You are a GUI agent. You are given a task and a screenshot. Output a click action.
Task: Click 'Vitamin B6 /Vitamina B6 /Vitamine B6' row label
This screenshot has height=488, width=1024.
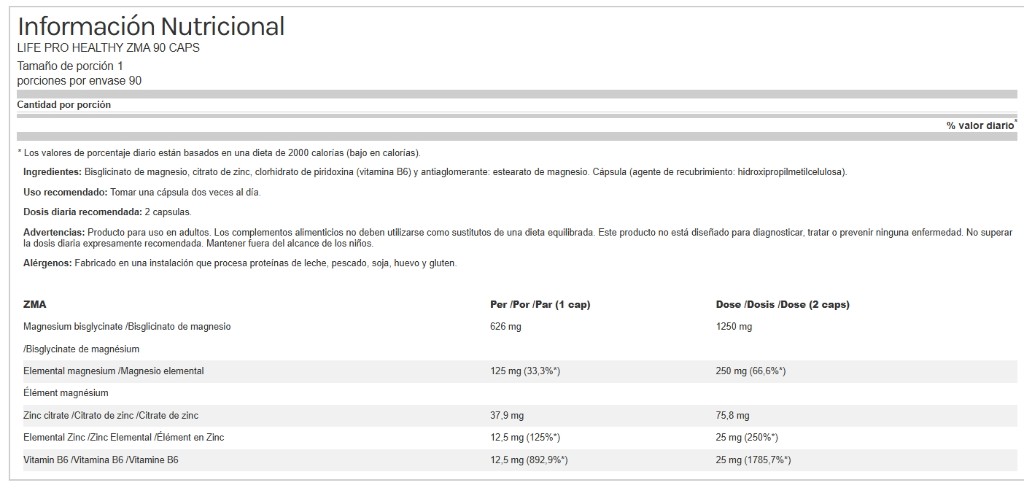click(x=101, y=460)
